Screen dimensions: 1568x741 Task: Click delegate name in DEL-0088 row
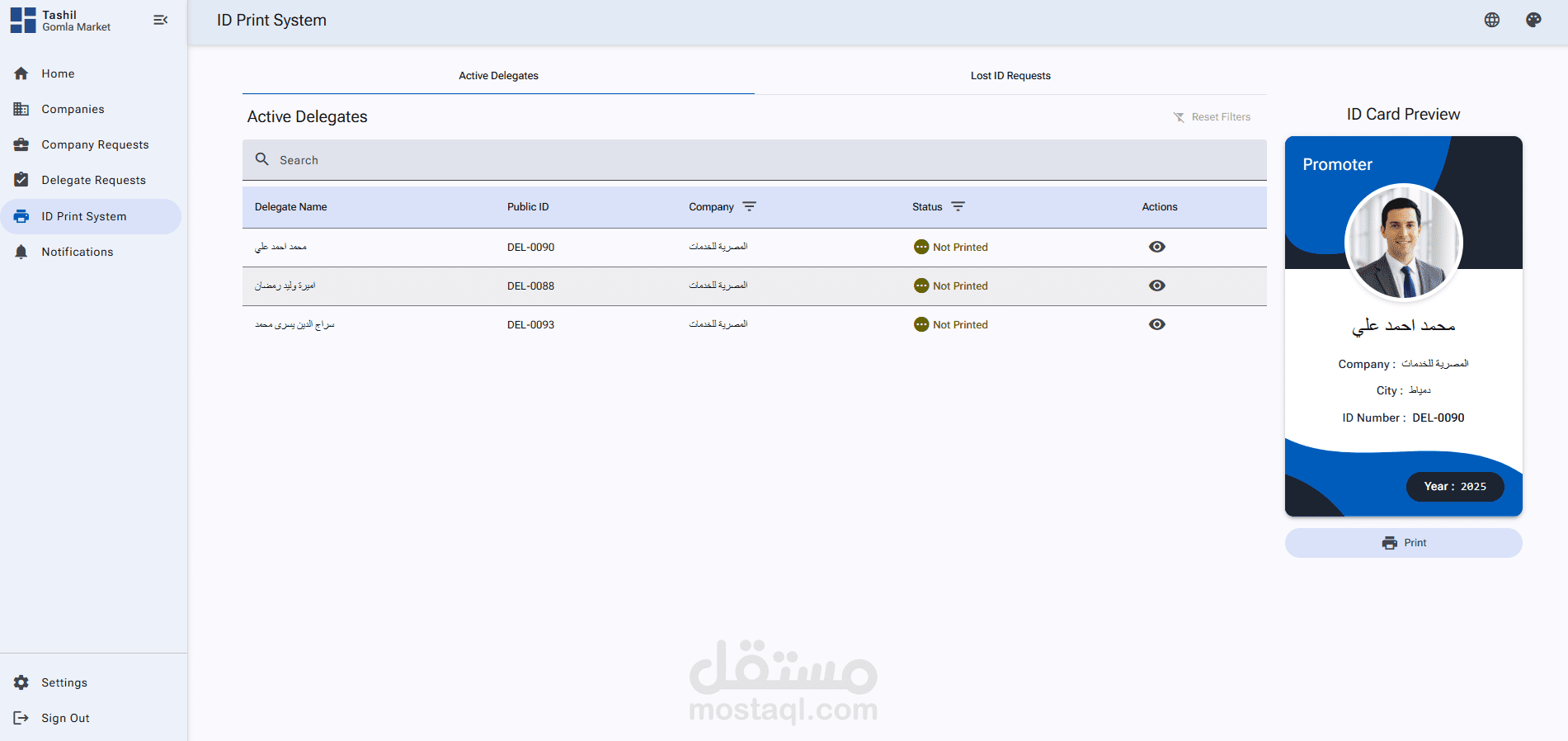(x=285, y=286)
